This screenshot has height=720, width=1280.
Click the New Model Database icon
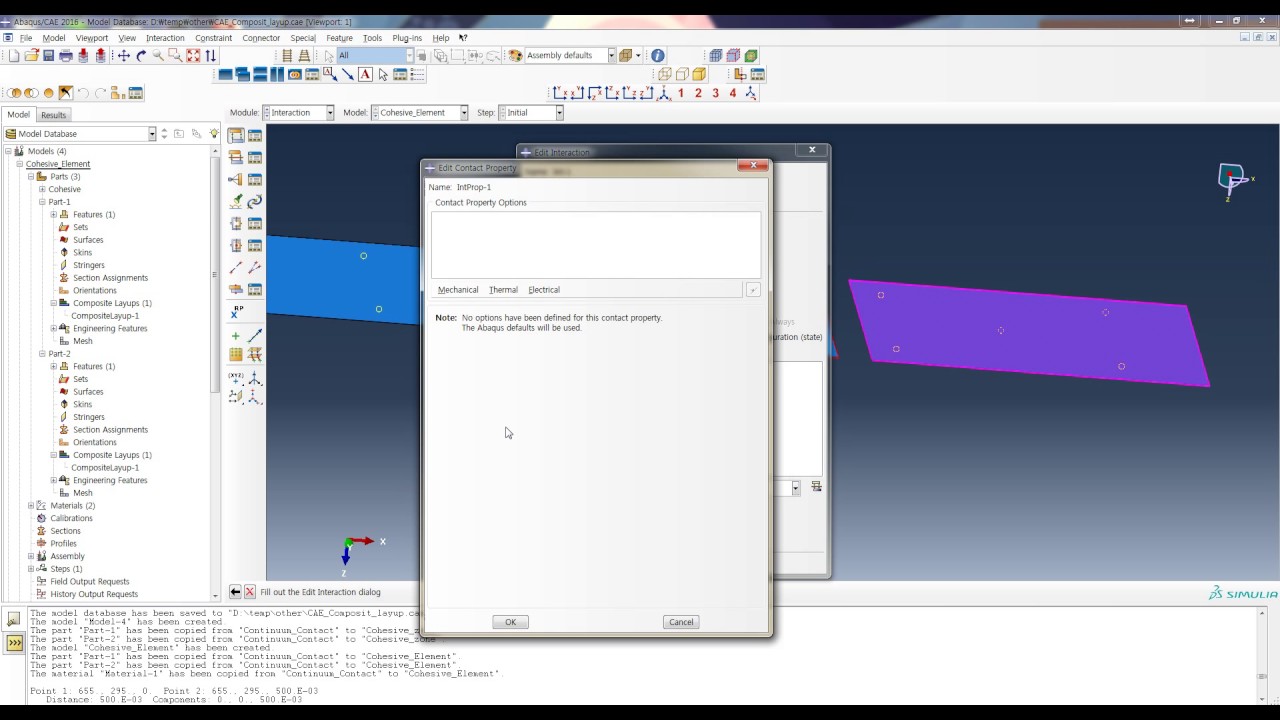tap(14, 56)
